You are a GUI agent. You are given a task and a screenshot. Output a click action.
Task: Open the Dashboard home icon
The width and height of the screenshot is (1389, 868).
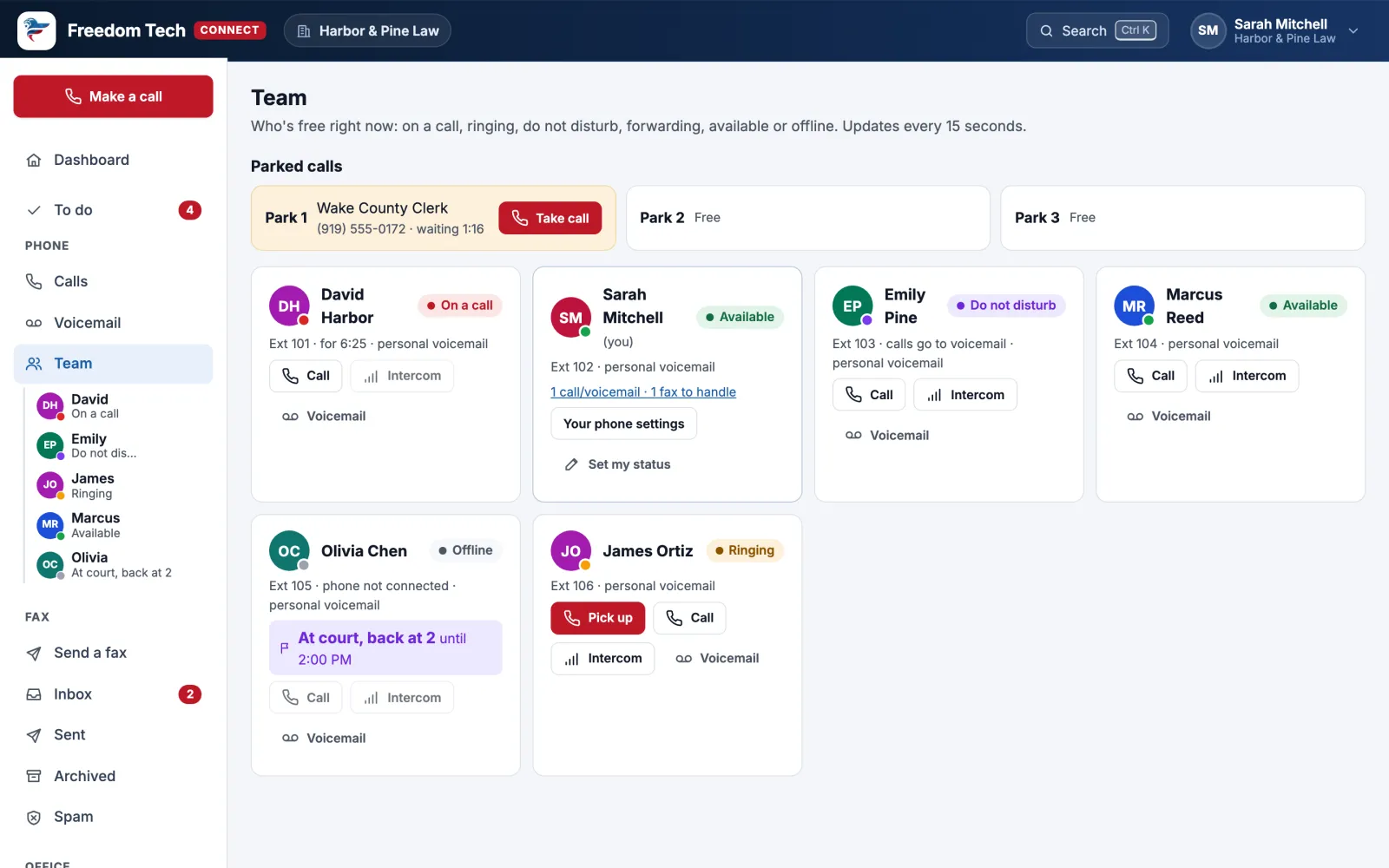click(x=34, y=161)
